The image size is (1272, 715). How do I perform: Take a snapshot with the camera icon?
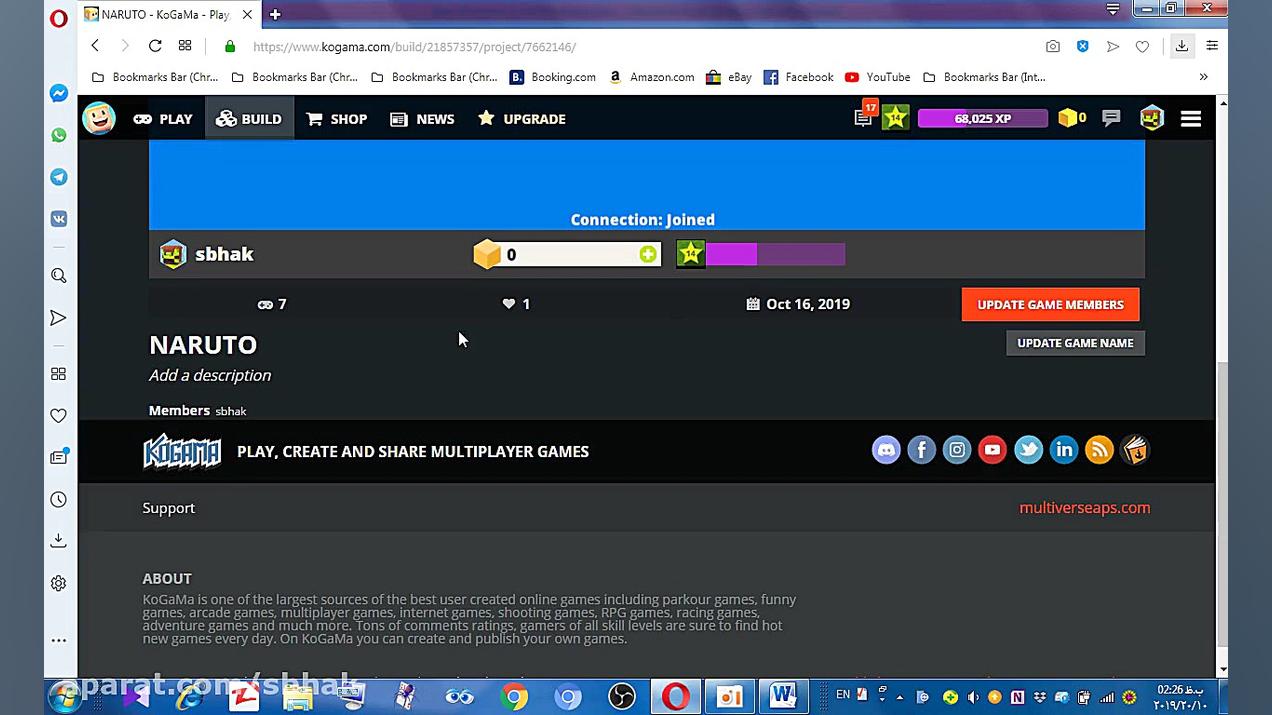1053,46
